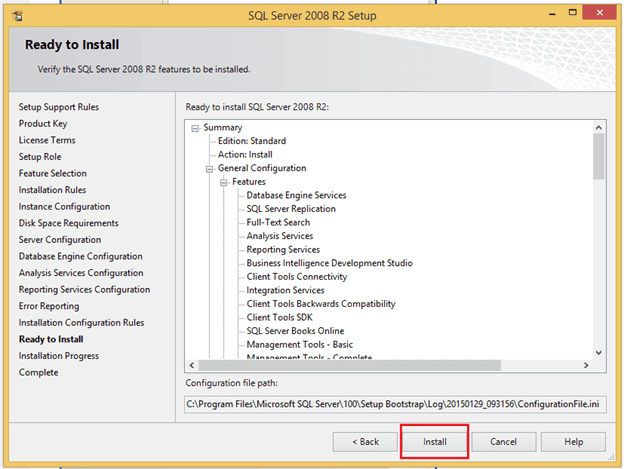The width and height of the screenshot is (624, 469).
Task: Select Instance Configuration step
Action: [x=64, y=206]
